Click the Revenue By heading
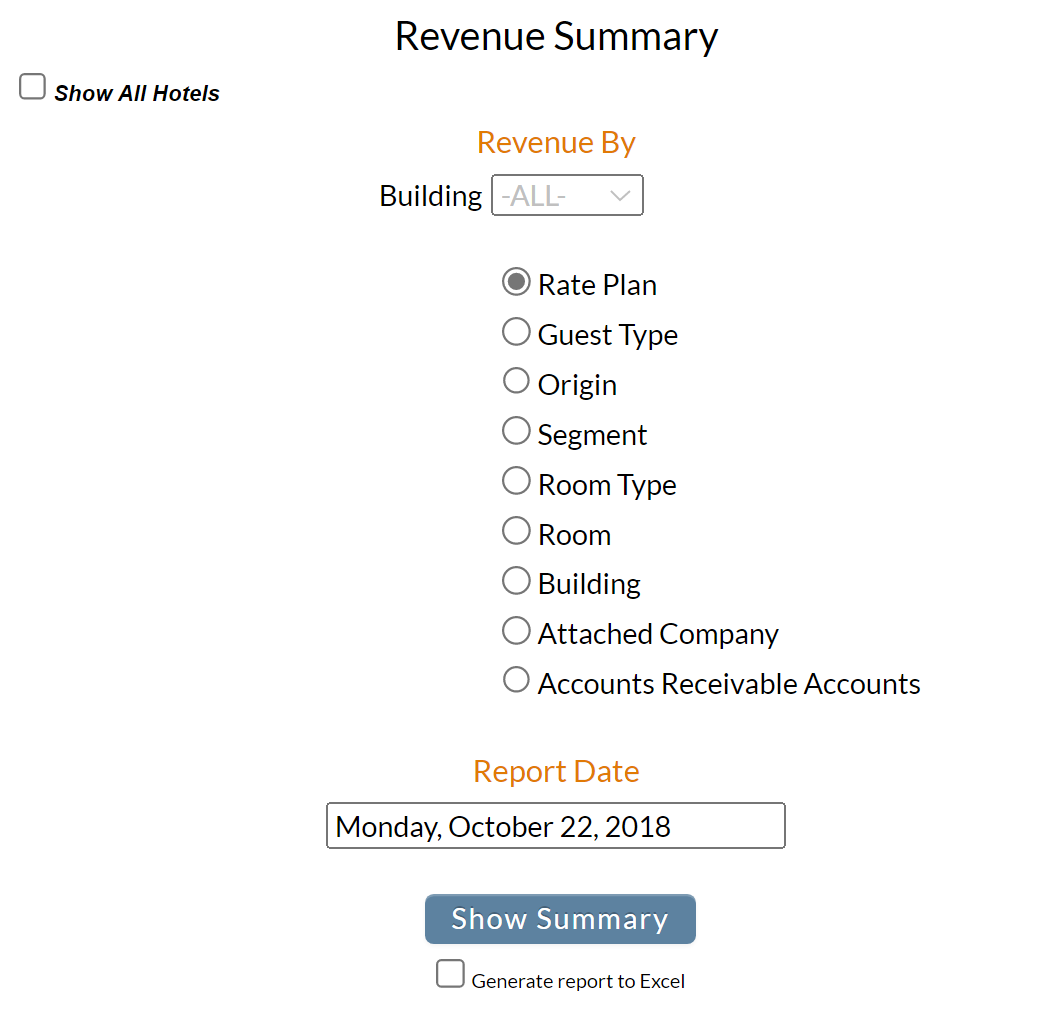 (x=556, y=142)
